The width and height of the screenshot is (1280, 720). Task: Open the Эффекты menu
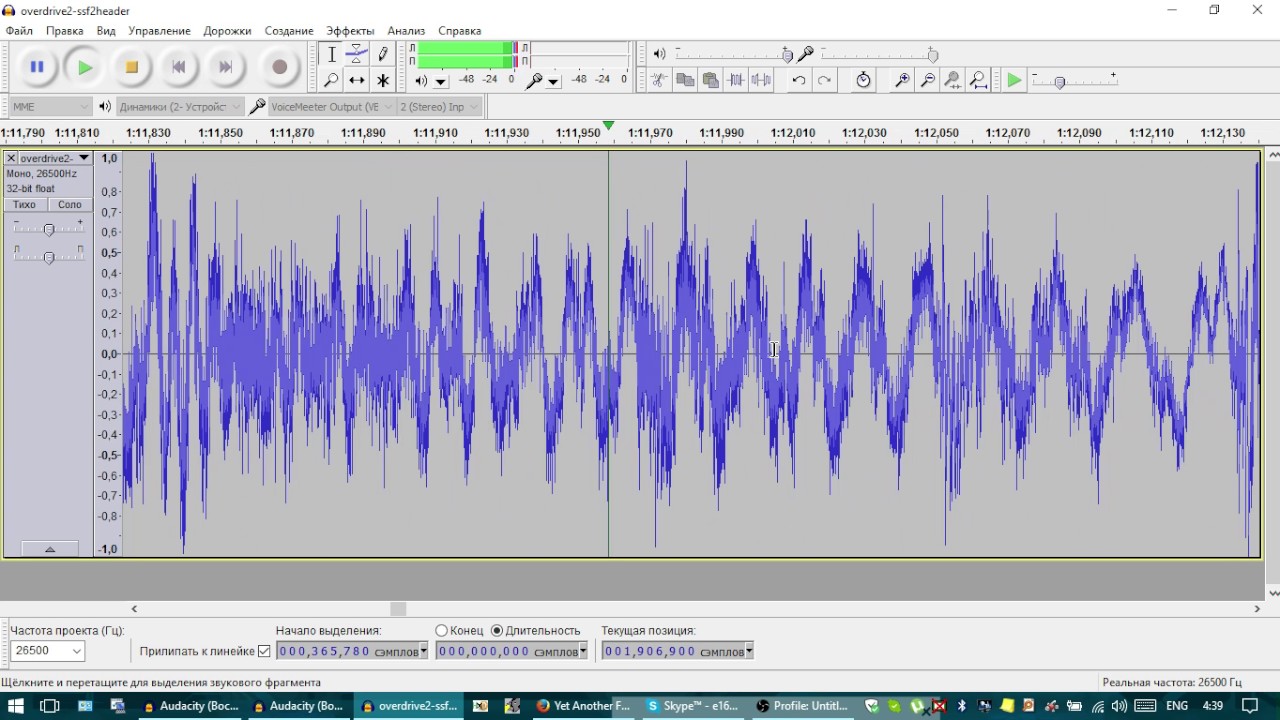point(350,31)
